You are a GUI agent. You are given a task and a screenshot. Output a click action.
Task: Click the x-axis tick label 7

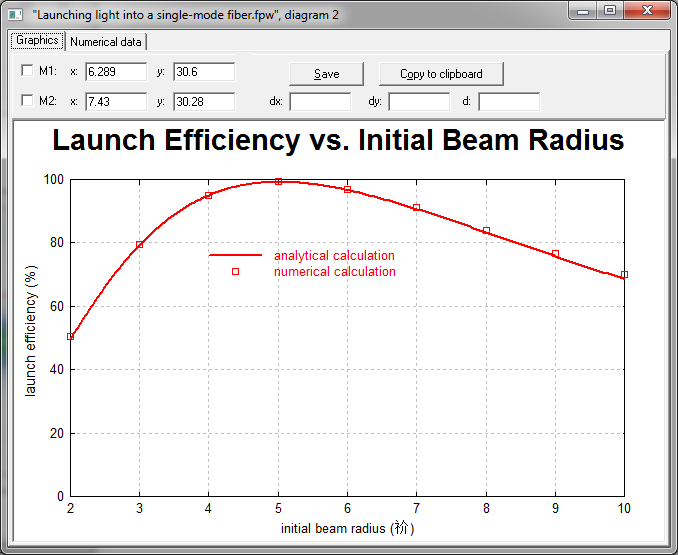pyautogui.click(x=416, y=508)
